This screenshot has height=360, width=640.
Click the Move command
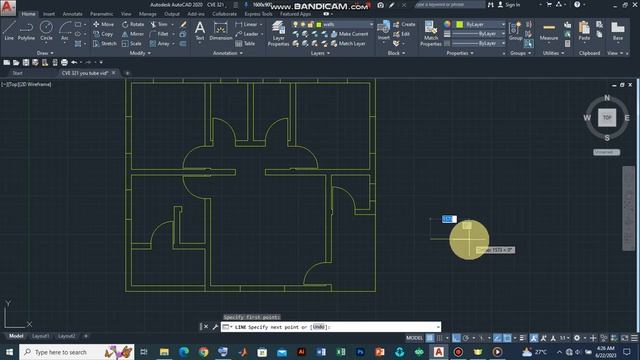[x=103, y=24]
